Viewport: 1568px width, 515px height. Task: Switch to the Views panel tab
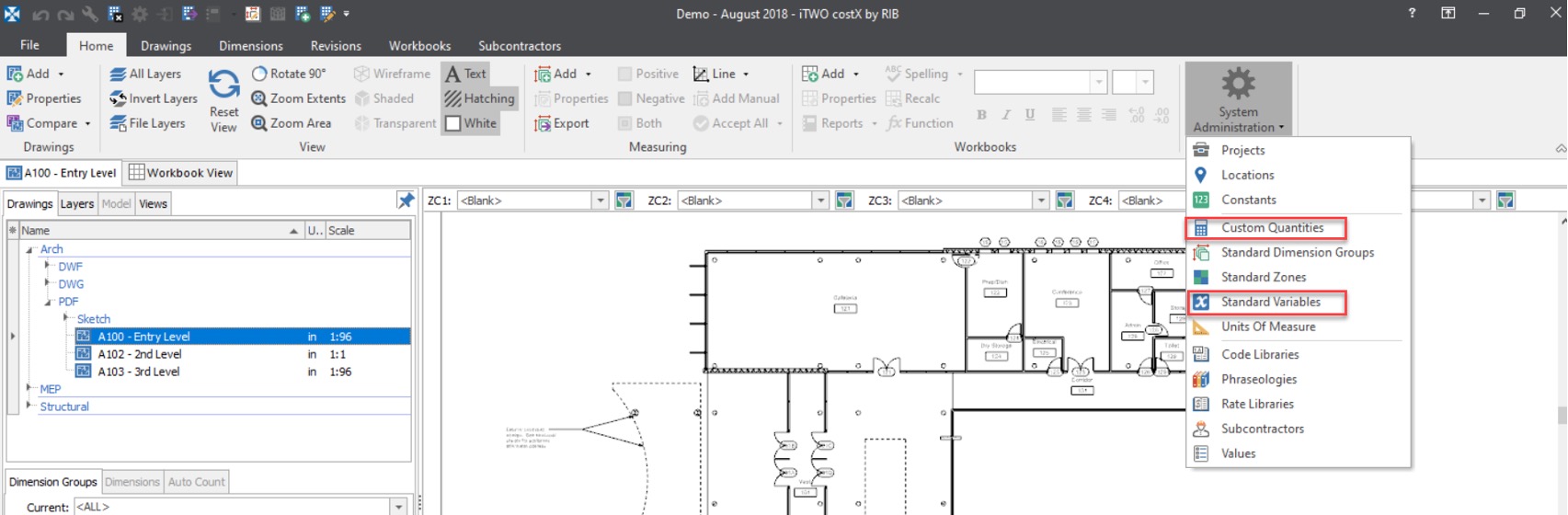click(x=153, y=204)
